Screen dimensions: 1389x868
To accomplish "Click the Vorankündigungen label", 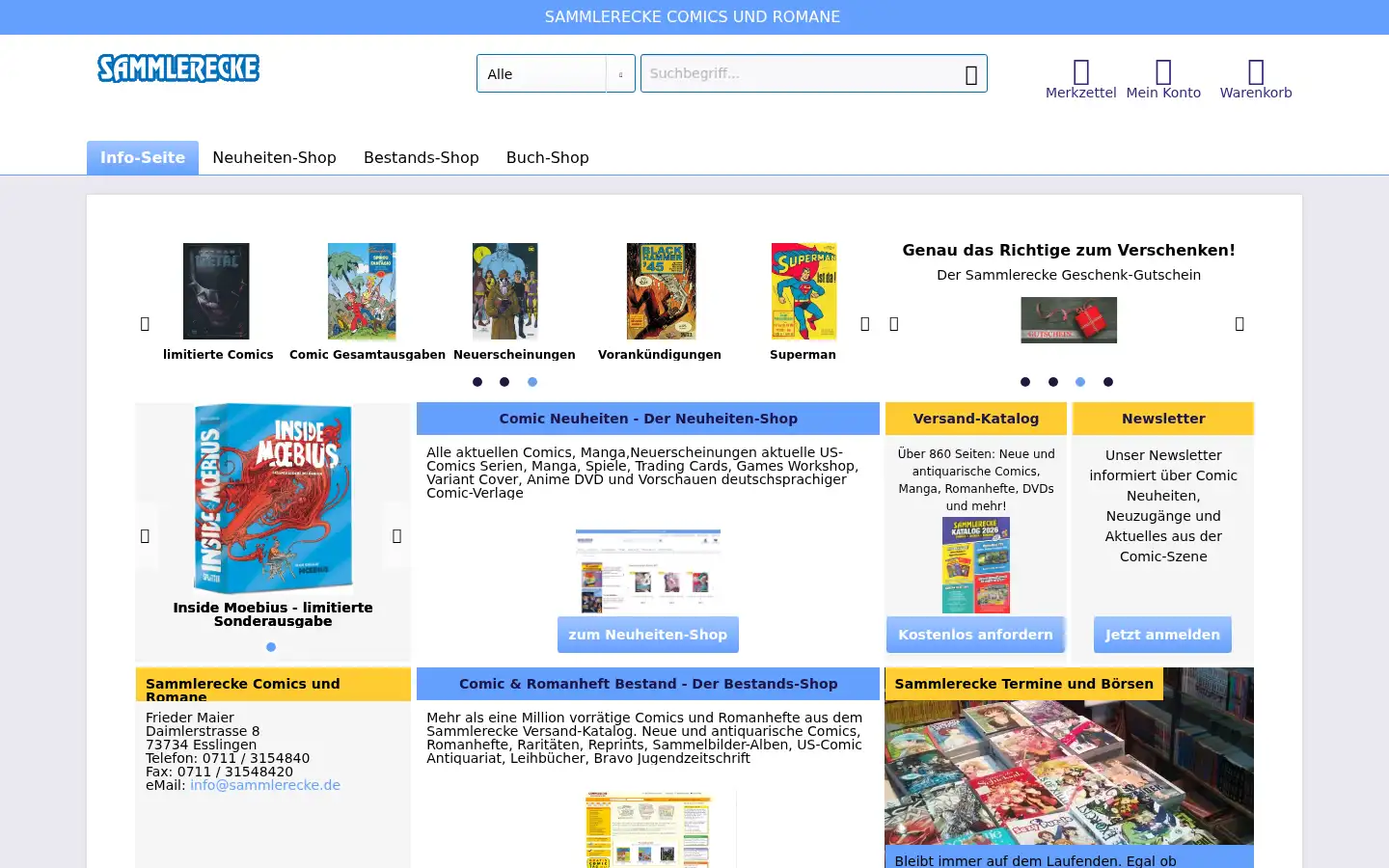I will [x=660, y=355].
